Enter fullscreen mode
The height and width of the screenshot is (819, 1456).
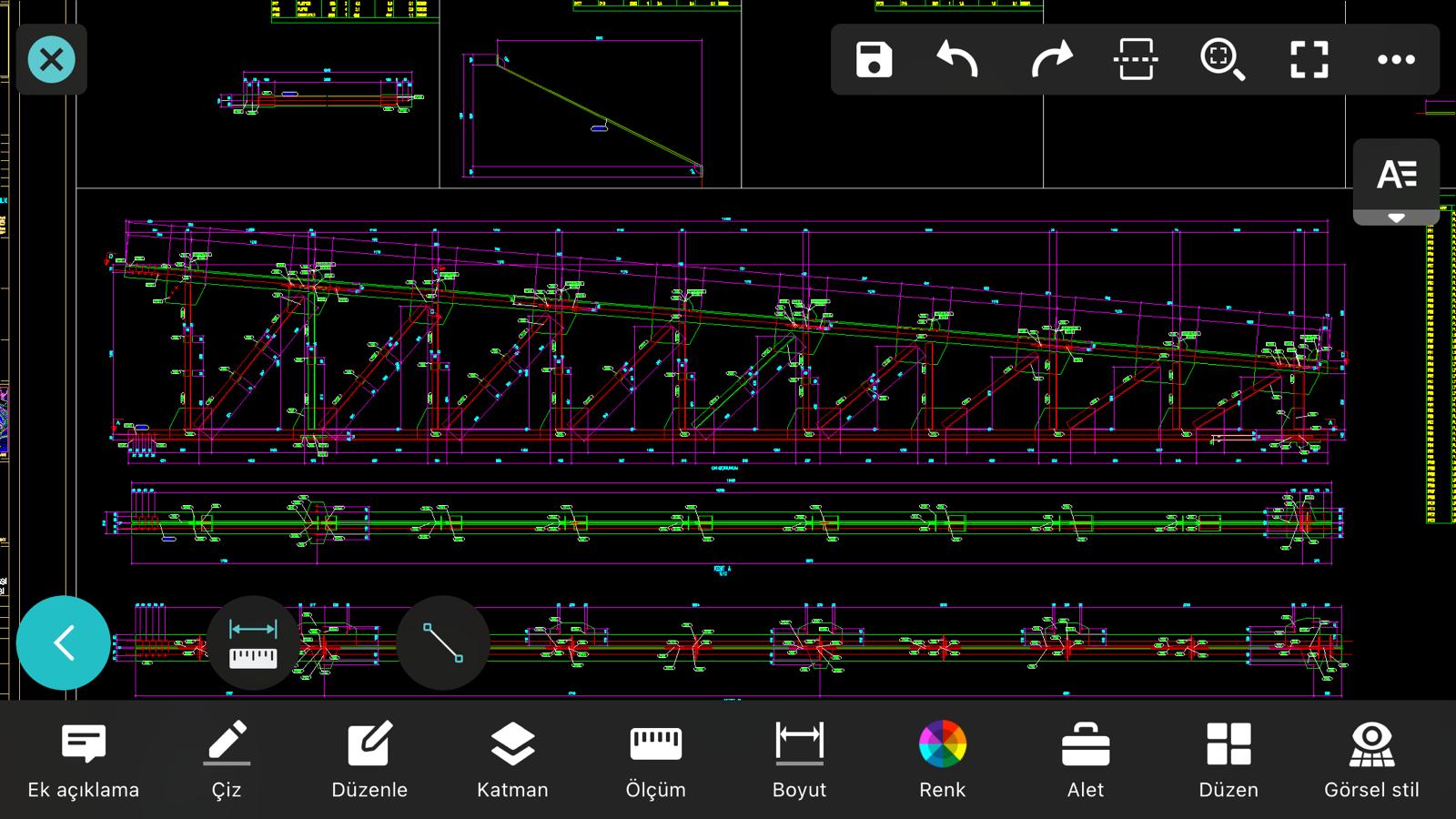coord(1309,60)
